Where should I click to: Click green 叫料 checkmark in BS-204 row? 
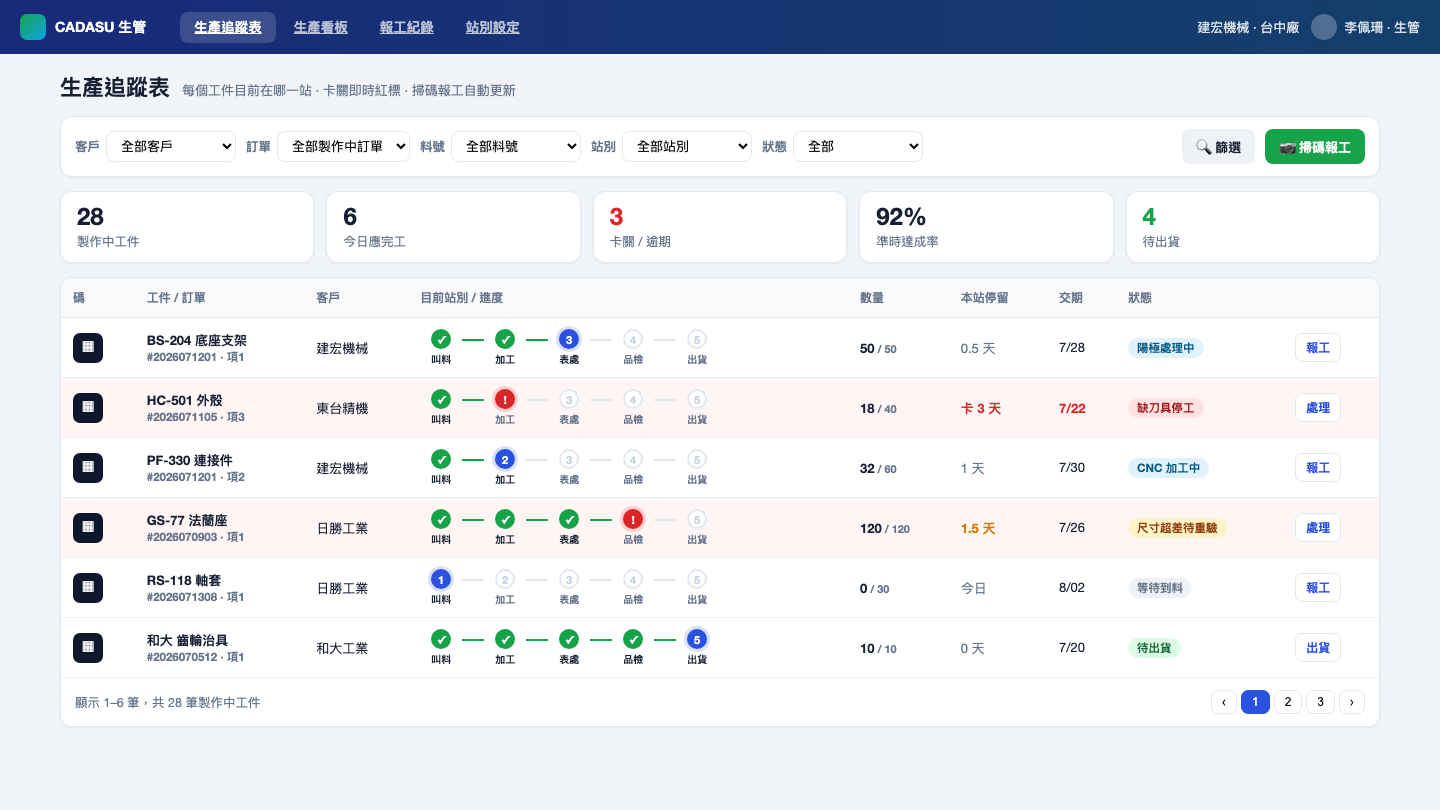[x=441, y=339]
